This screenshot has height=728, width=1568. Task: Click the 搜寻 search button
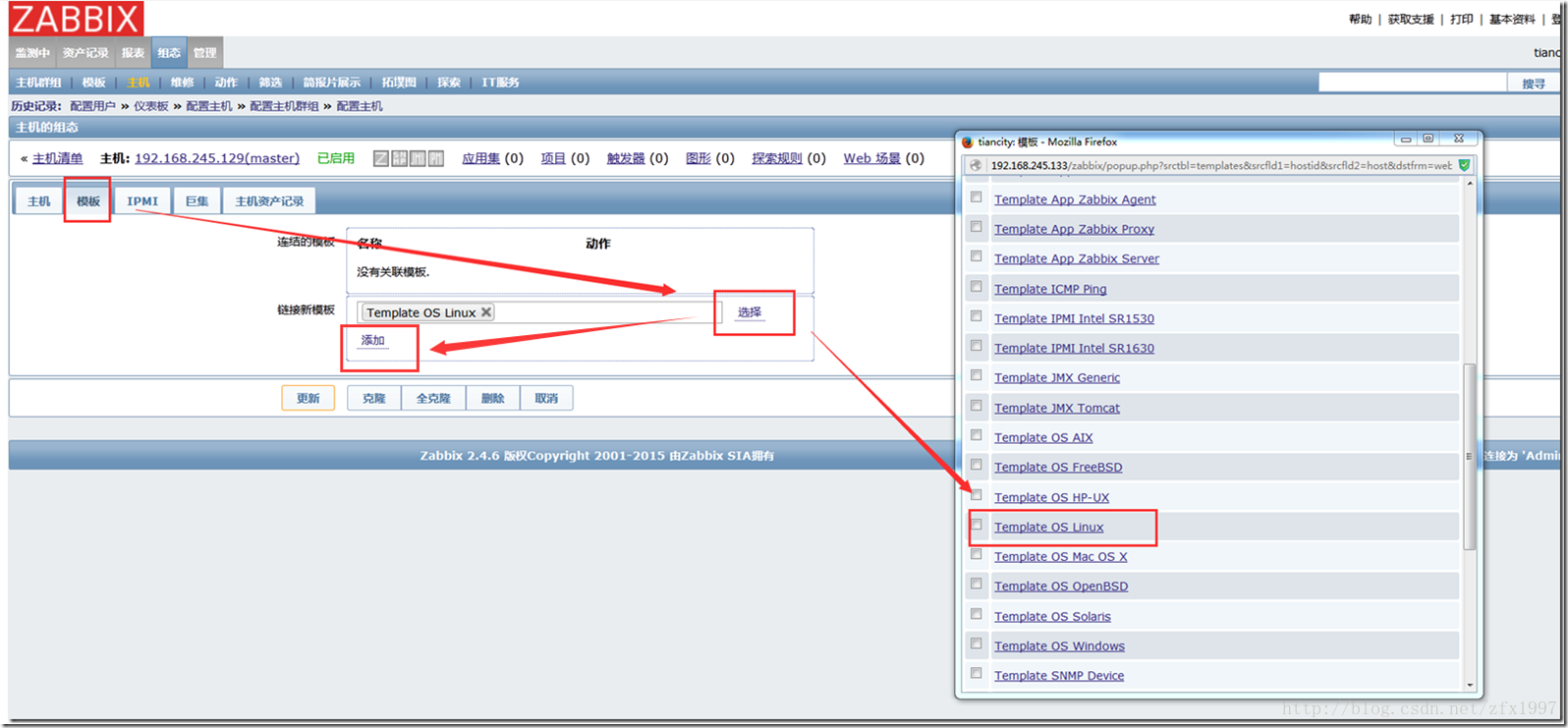pyautogui.click(x=1534, y=84)
